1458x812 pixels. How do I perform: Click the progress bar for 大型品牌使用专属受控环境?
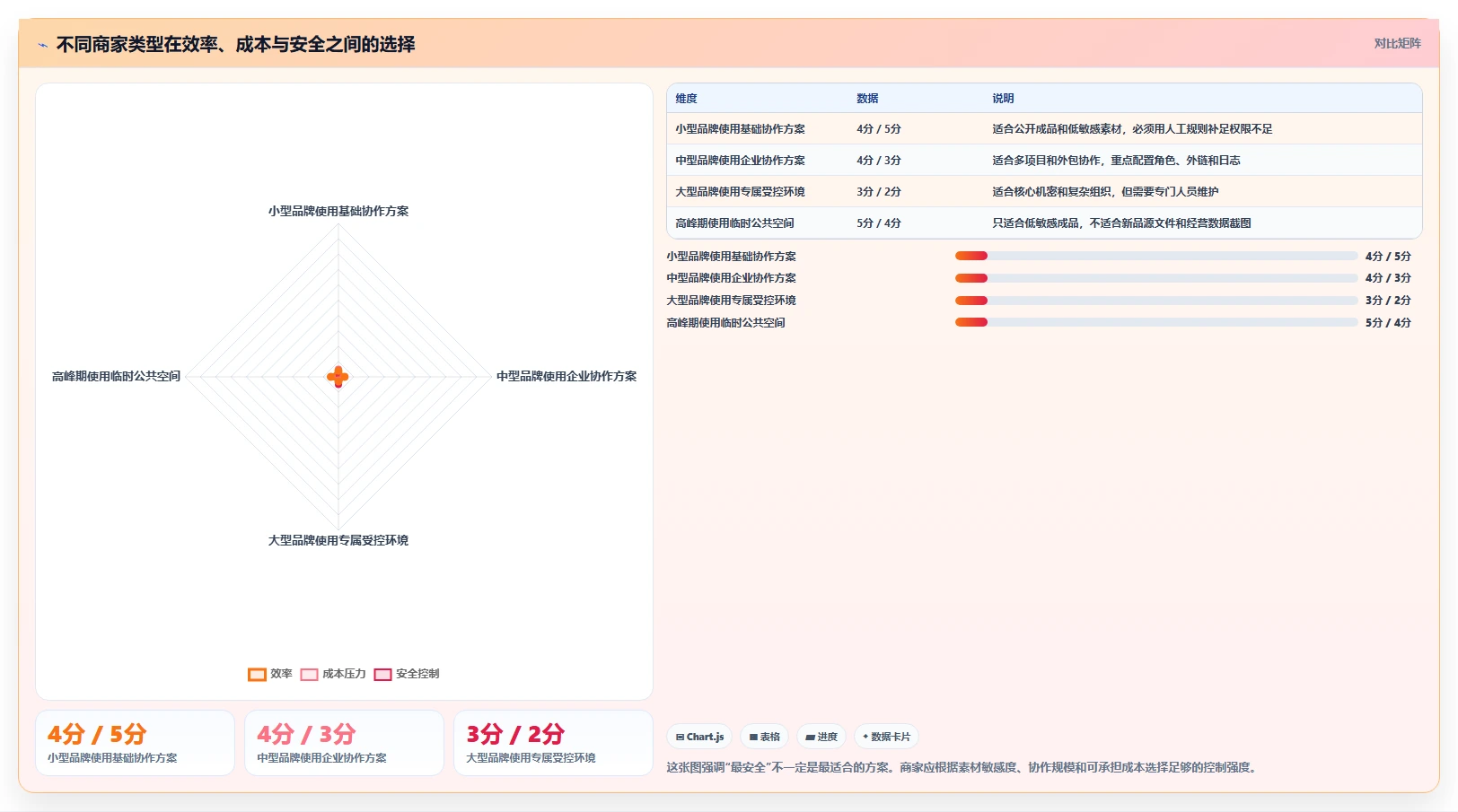point(1156,301)
